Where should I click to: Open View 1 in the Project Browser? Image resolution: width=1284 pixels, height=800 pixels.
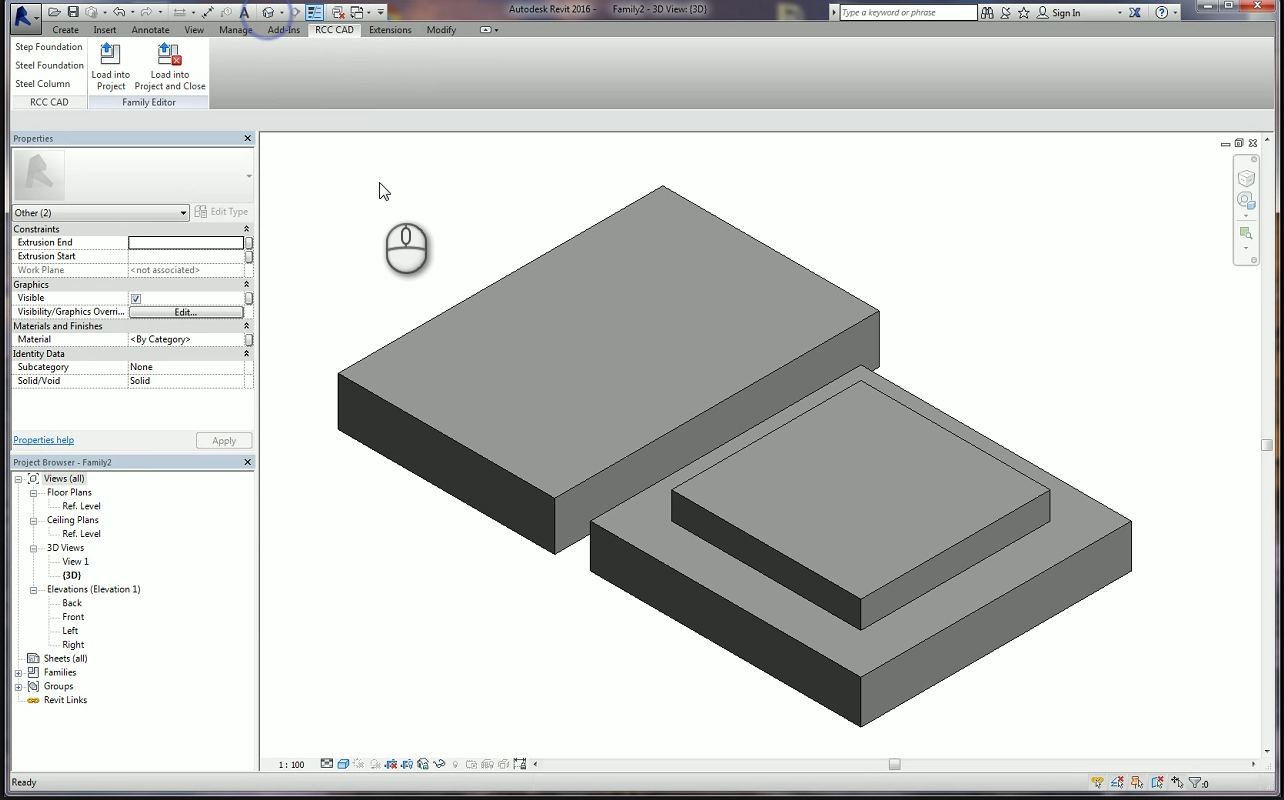(x=75, y=562)
